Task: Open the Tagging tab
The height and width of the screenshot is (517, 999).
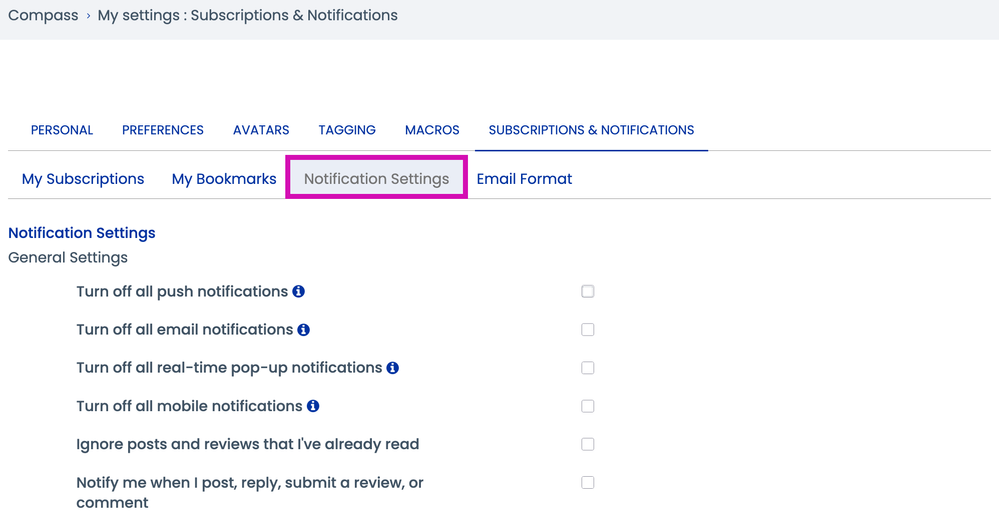Action: tap(347, 130)
